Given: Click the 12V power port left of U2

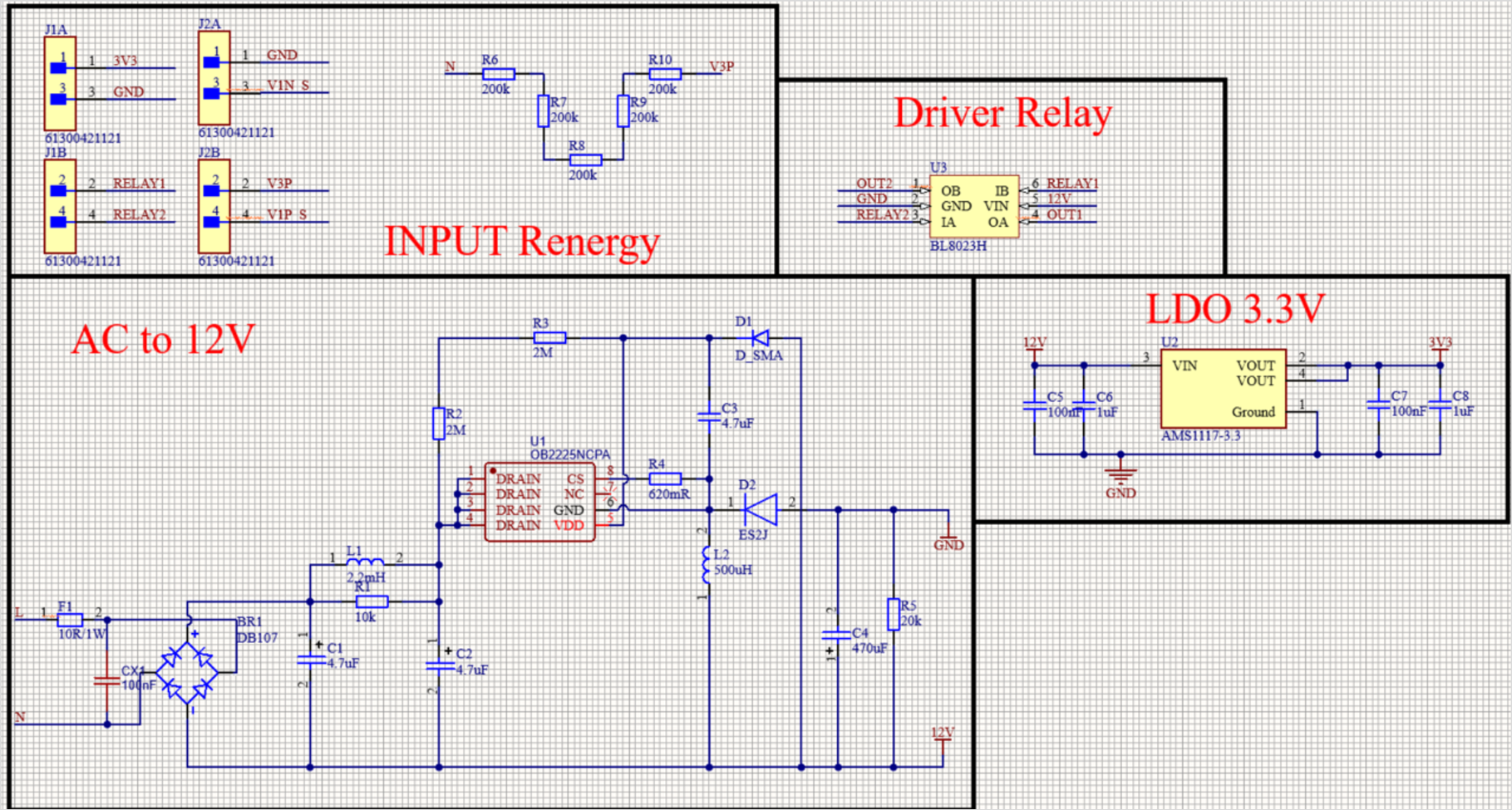Looking at the screenshot, I should click(1035, 347).
